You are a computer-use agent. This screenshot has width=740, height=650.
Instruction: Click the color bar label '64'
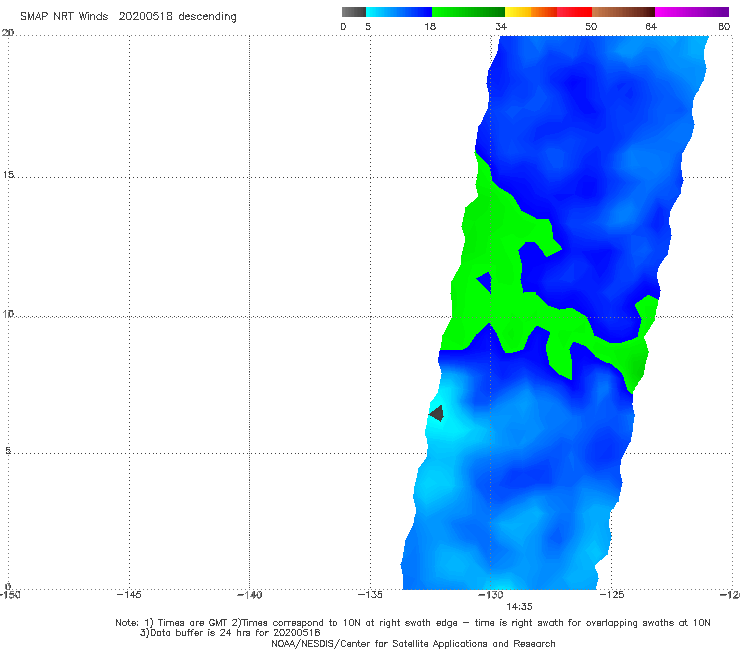coord(651,27)
